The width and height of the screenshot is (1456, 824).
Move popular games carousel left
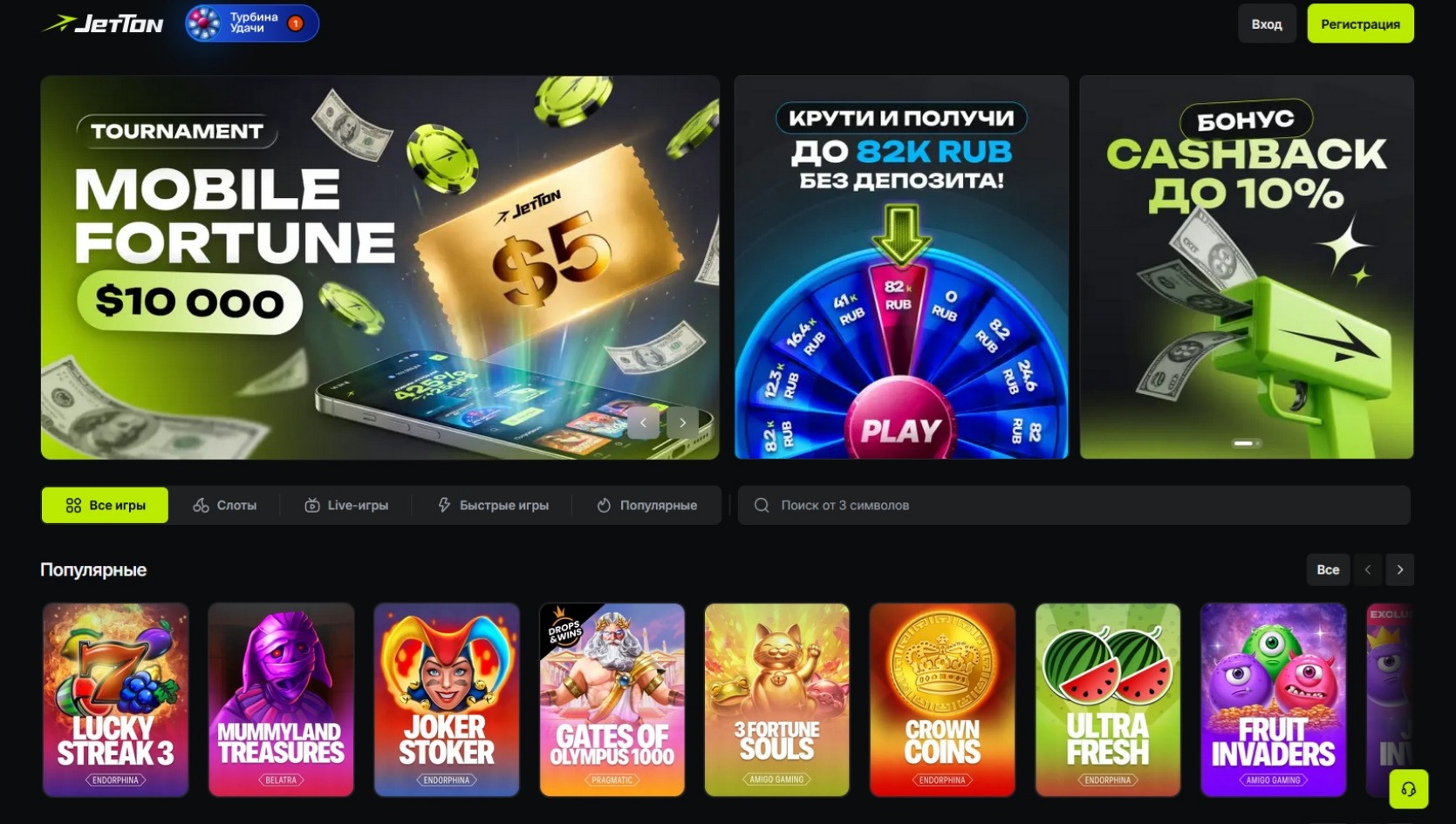click(x=1368, y=569)
